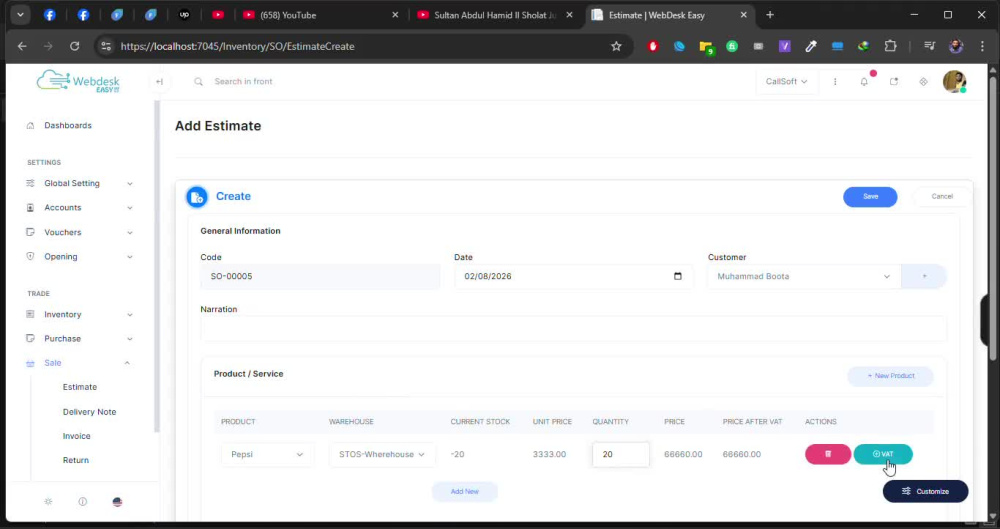Click the Webdesk Easy logo
Viewport: 1000px width, 529px height.
click(x=78, y=82)
